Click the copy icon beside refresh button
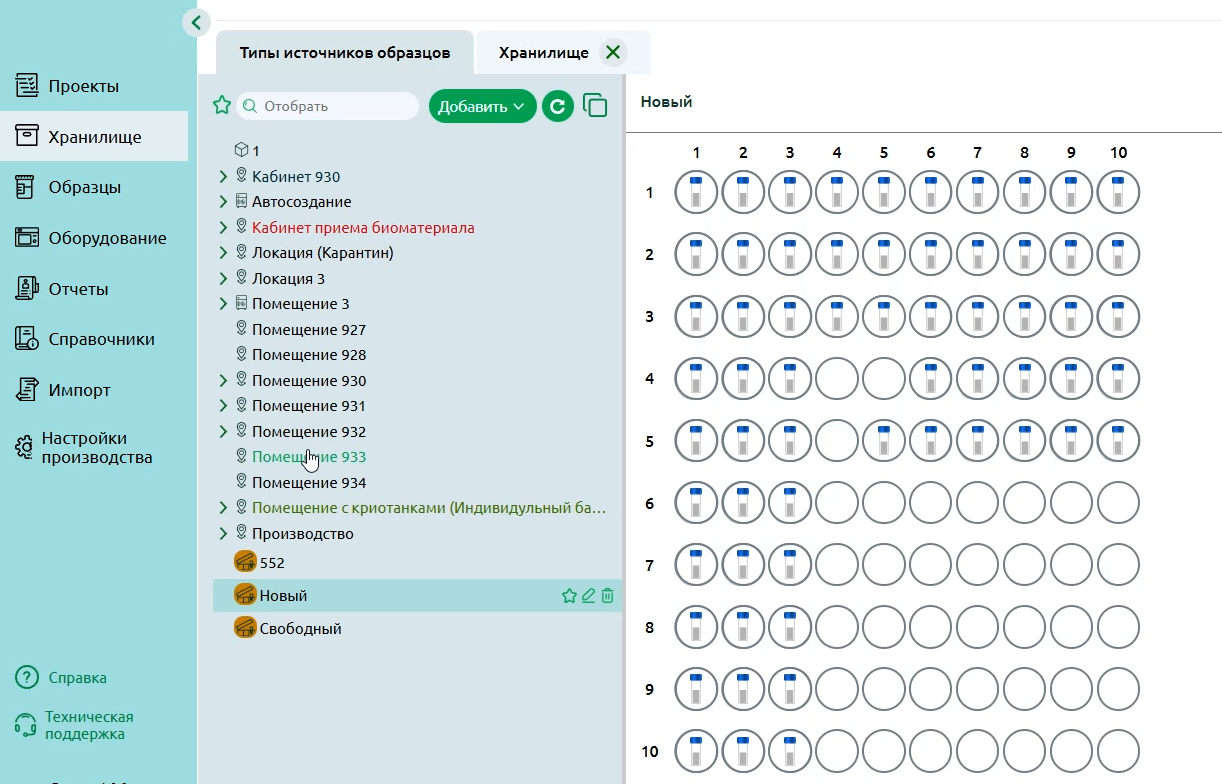 (595, 105)
